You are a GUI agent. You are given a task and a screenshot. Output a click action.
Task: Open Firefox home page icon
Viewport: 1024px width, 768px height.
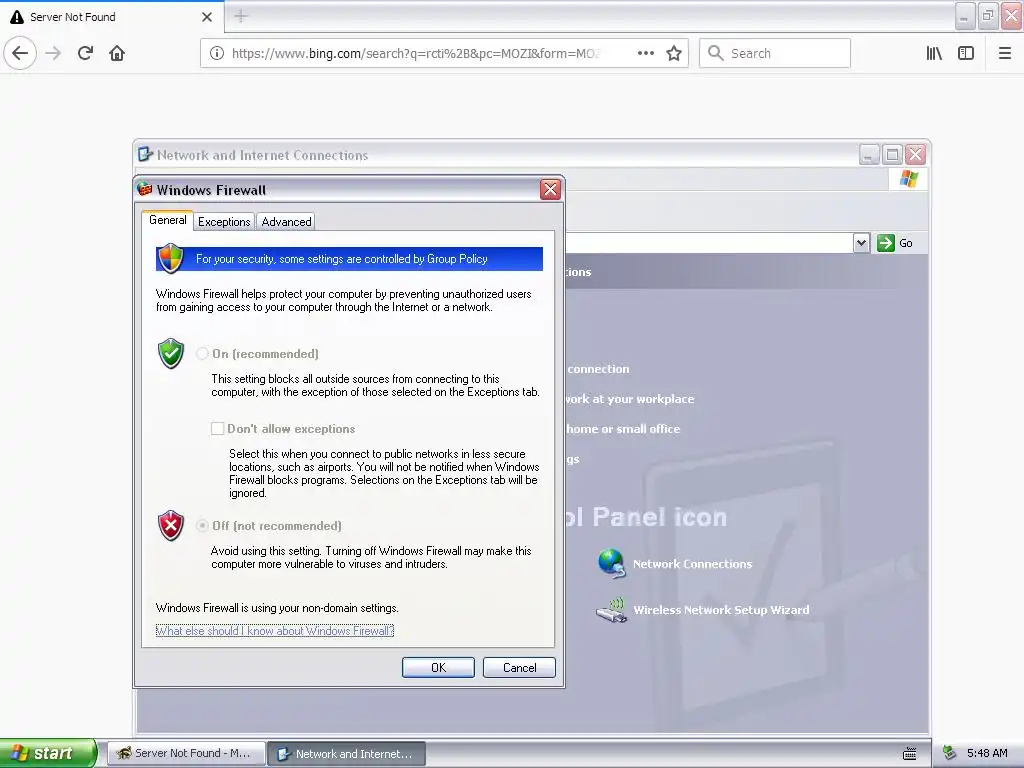117,53
